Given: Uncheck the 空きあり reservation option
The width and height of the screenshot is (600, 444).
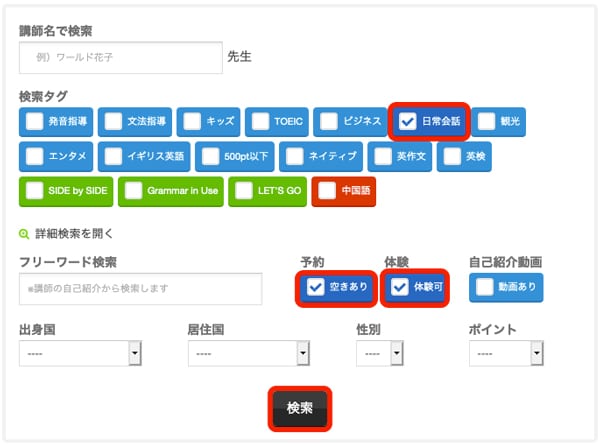Looking at the screenshot, I should pyautogui.click(x=317, y=288).
